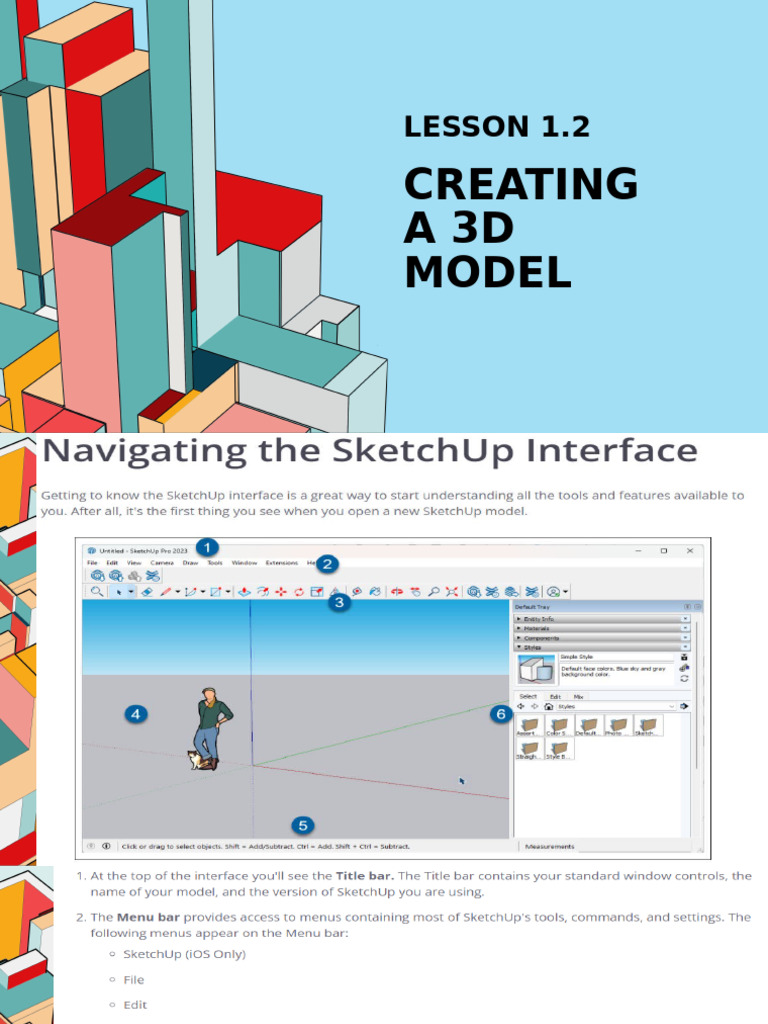The image size is (768, 1024).
Task: Open the Sketchy styles folder
Action: click(x=648, y=726)
